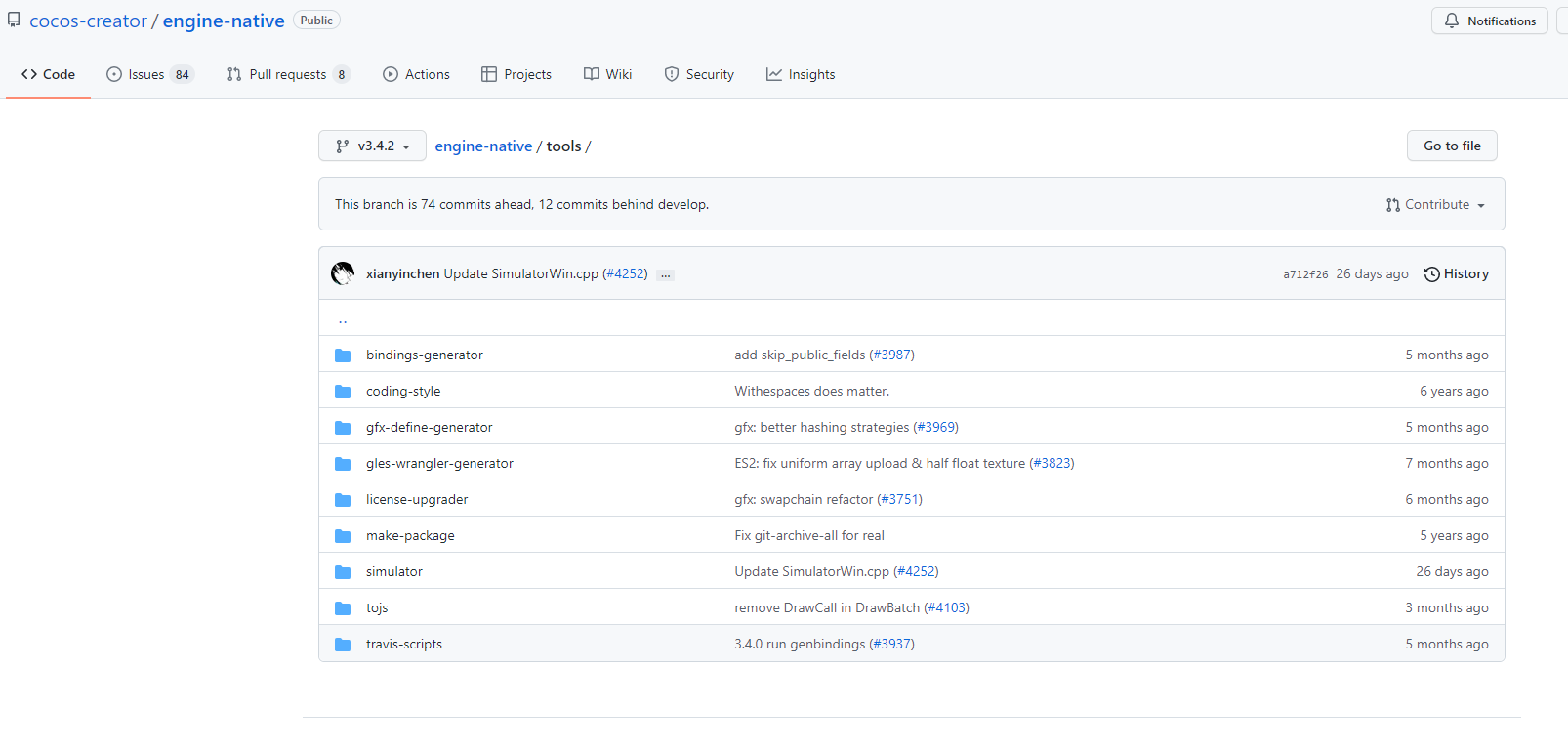This screenshot has width=1568, height=752.
Task: Open the Pull requests tab
Action: (x=288, y=74)
